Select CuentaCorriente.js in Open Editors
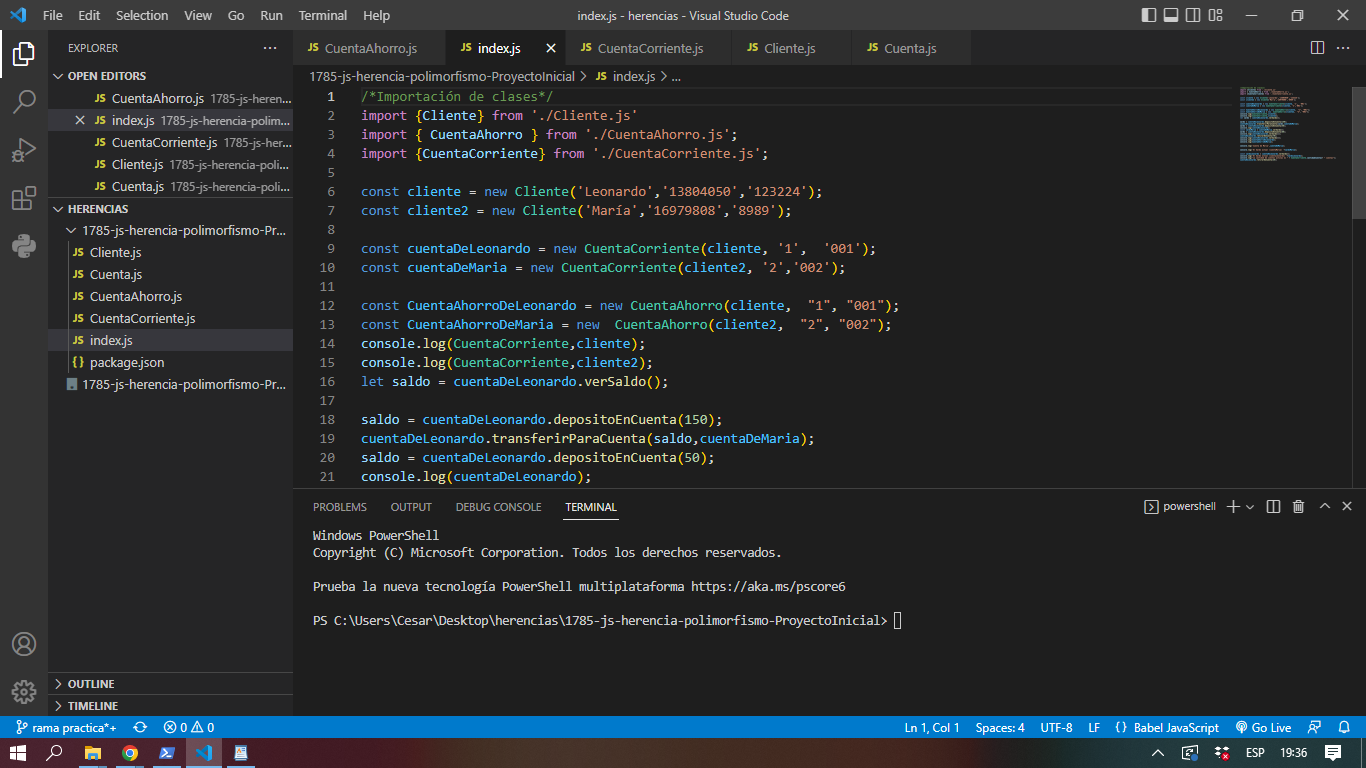 pyautogui.click(x=170, y=142)
